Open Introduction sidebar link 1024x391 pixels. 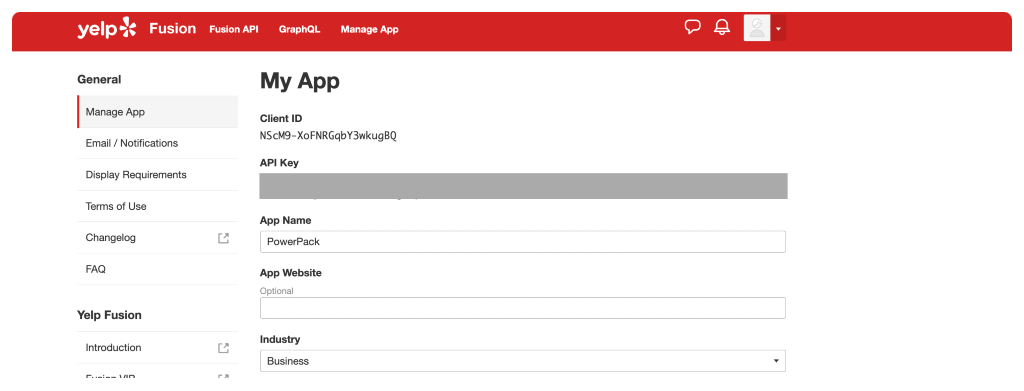click(x=157, y=348)
